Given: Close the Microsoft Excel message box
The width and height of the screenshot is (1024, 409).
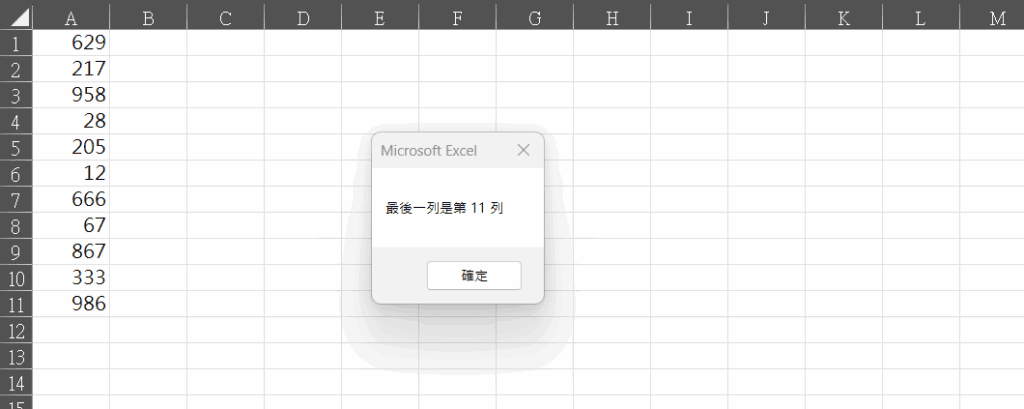Looking at the screenshot, I should 523,151.
